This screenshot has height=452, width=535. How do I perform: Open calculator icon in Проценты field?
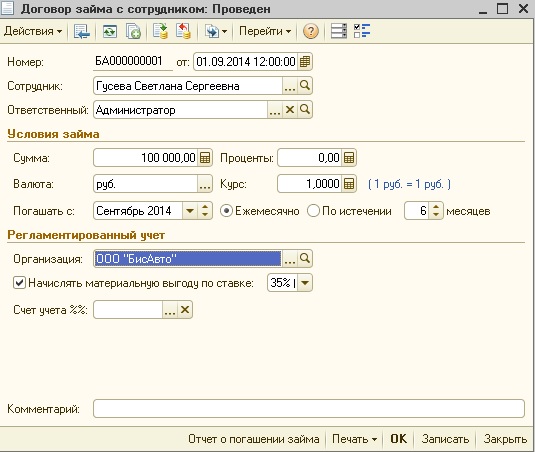click(x=349, y=158)
